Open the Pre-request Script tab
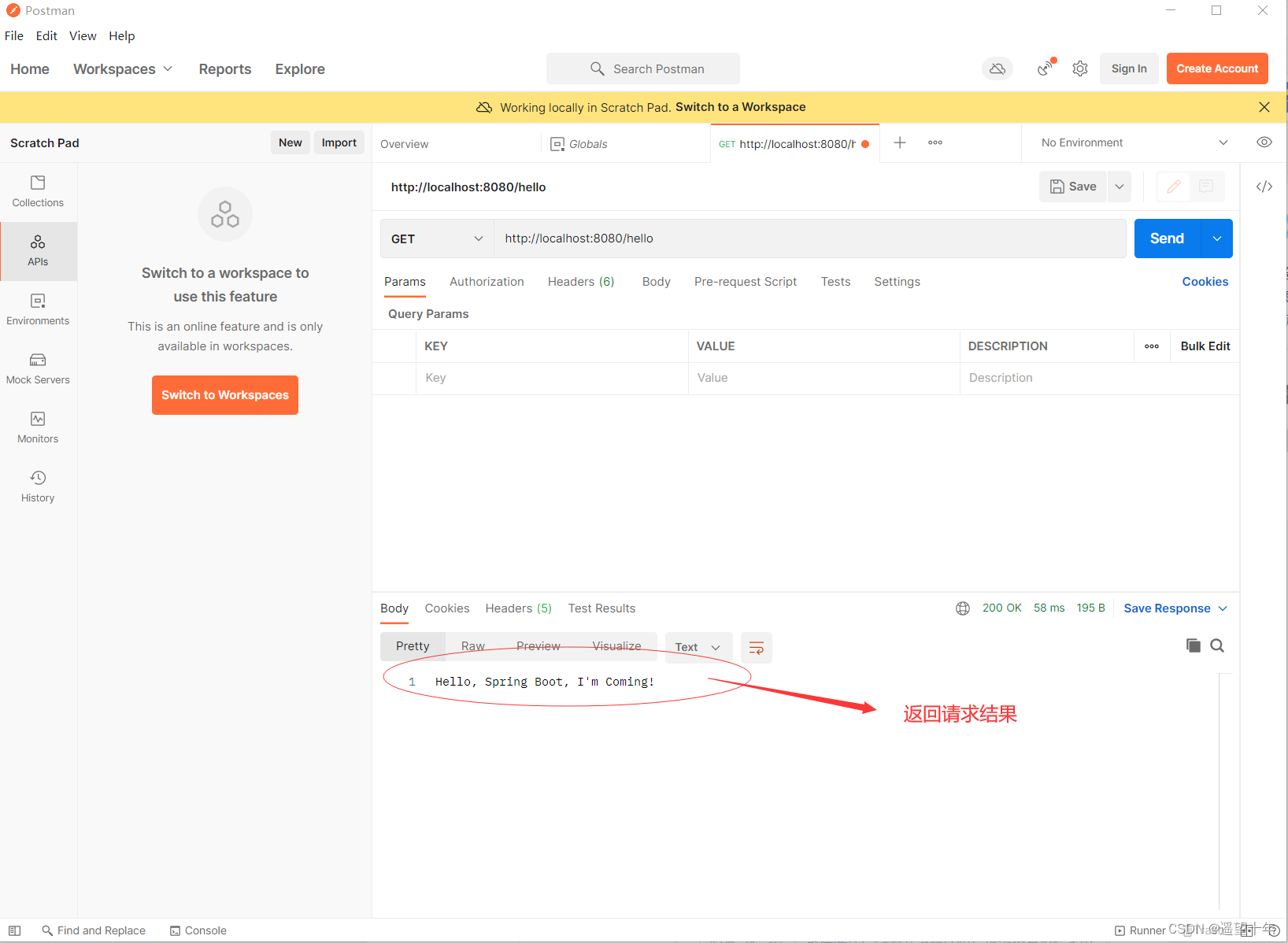The image size is (1288, 943). coord(746,282)
